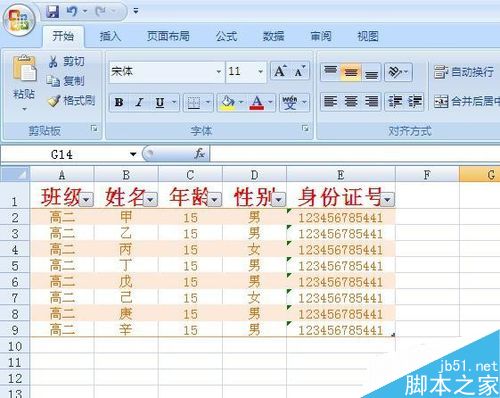Click 合并后居中 merge and center
The image size is (500, 398).
pos(467,101)
